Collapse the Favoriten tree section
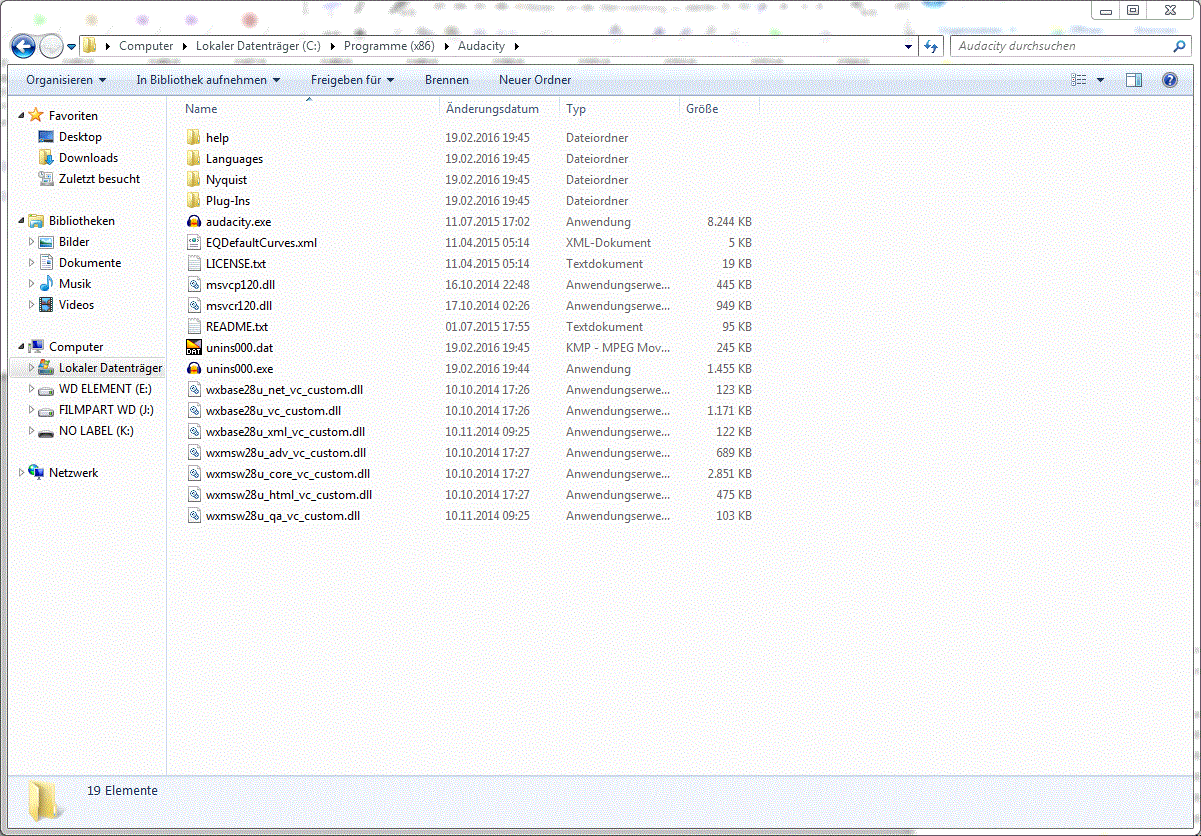This screenshot has height=836, width=1201. click(x=21, y=116)
